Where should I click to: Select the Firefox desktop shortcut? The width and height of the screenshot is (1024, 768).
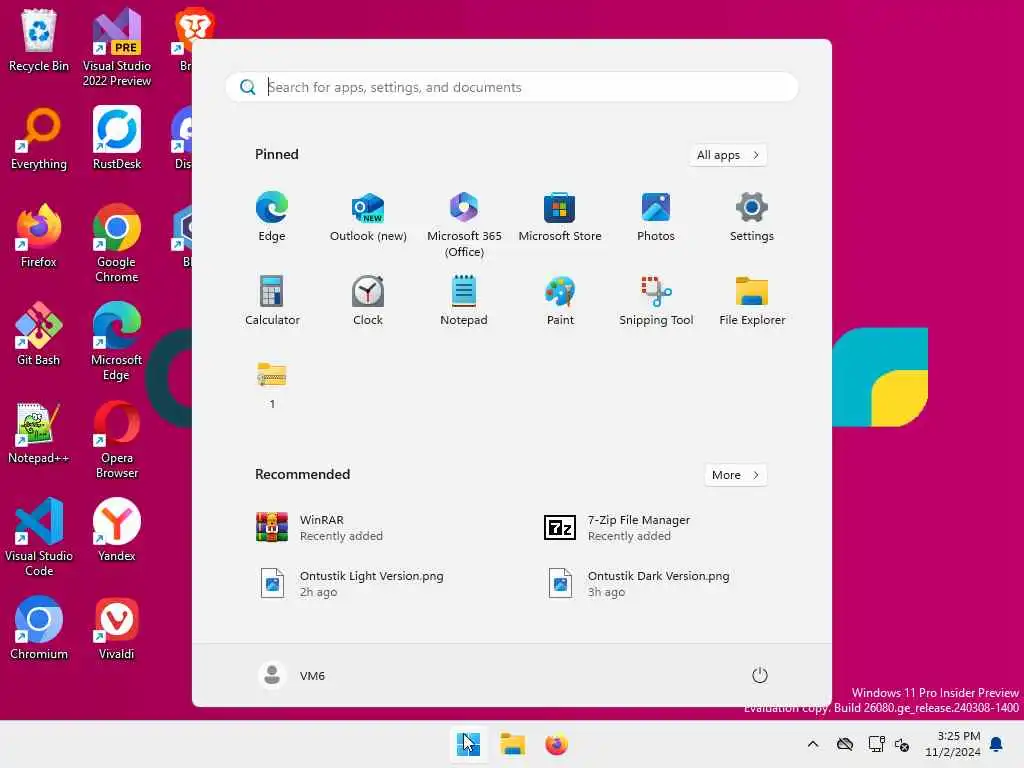pos(39,236)
